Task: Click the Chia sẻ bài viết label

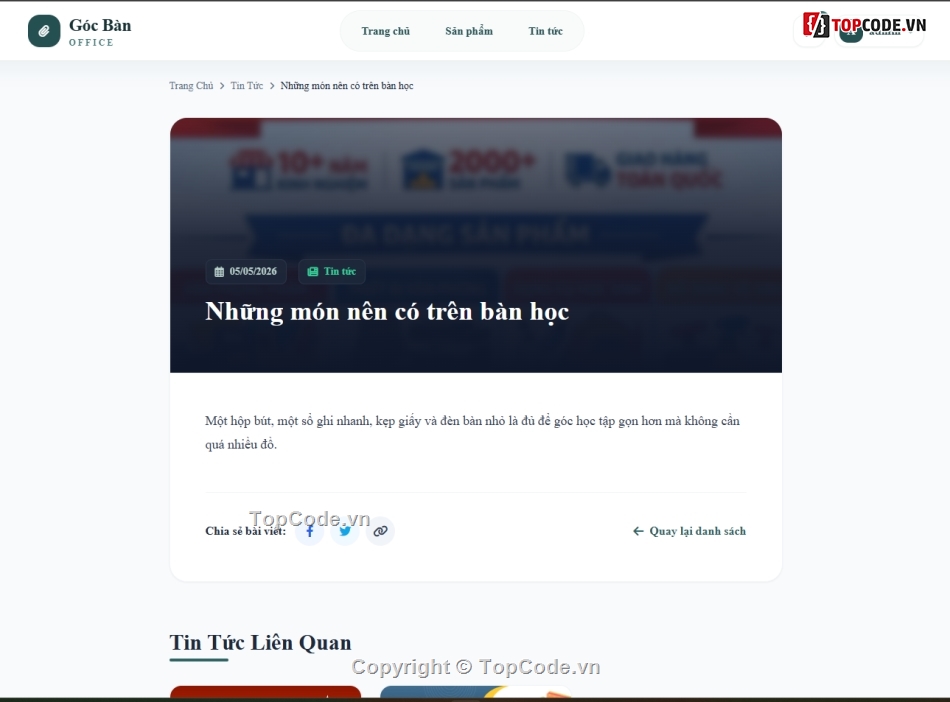Action: click(245, 531)
